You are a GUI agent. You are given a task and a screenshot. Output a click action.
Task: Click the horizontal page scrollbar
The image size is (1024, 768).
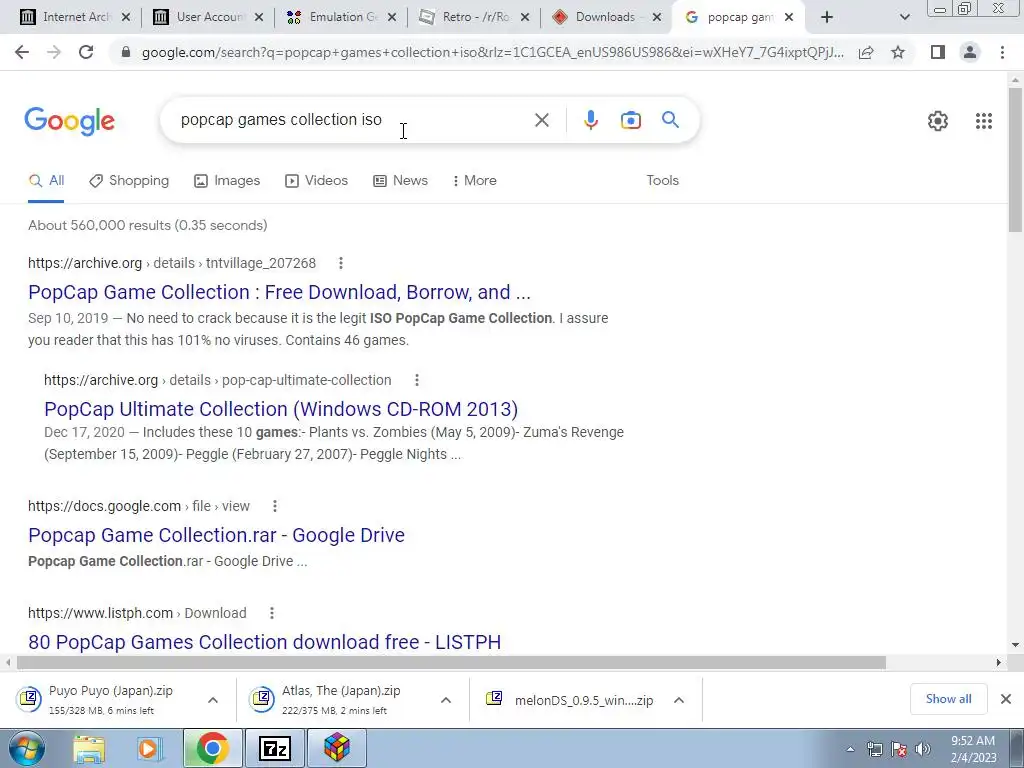pyautogui.click(x=451, y=663)
